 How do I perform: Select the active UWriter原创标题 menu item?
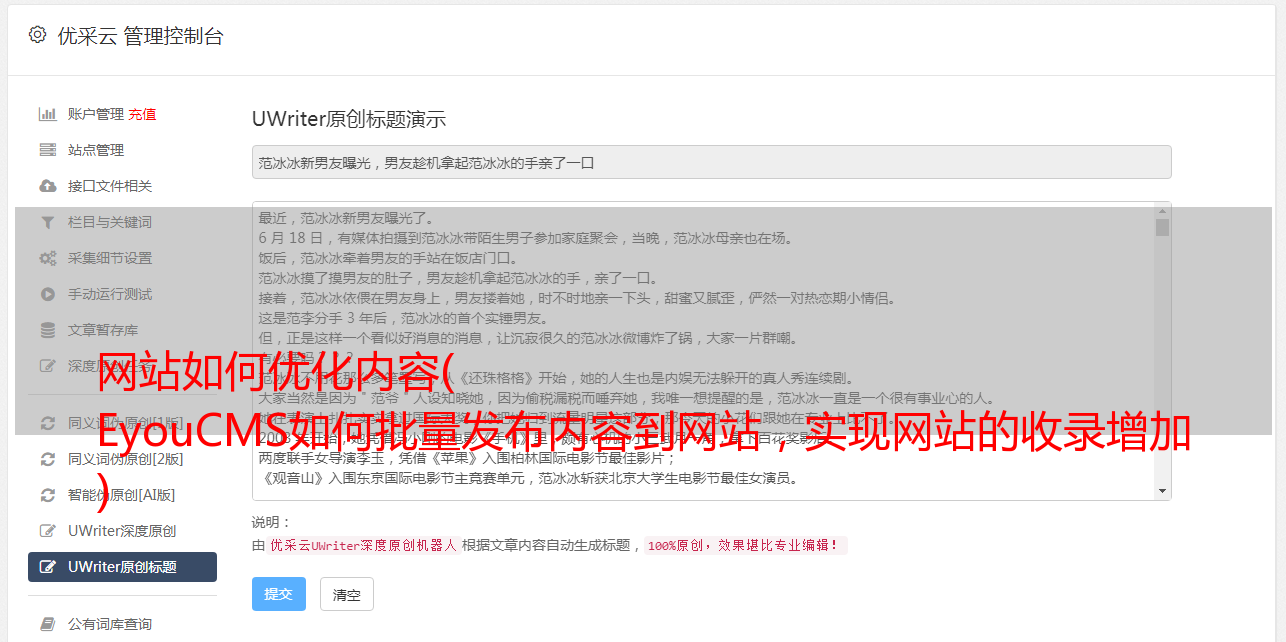(122, 567)
